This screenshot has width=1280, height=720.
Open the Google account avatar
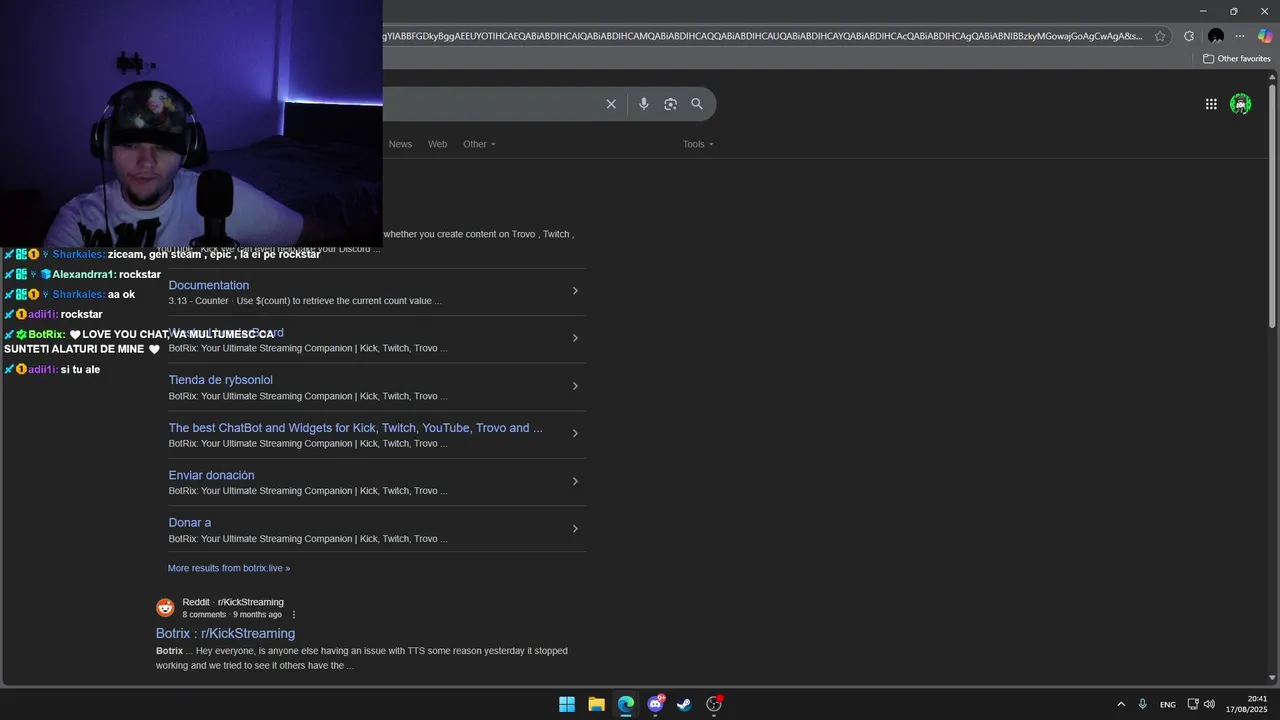[1241, 104]
